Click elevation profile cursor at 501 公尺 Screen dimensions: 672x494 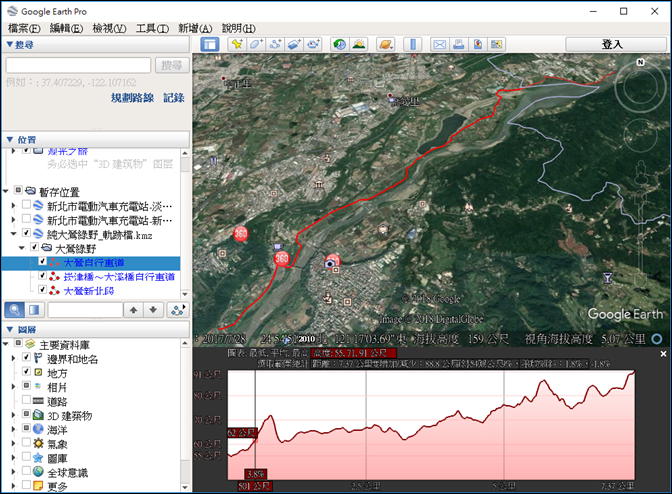coord(255,486)
